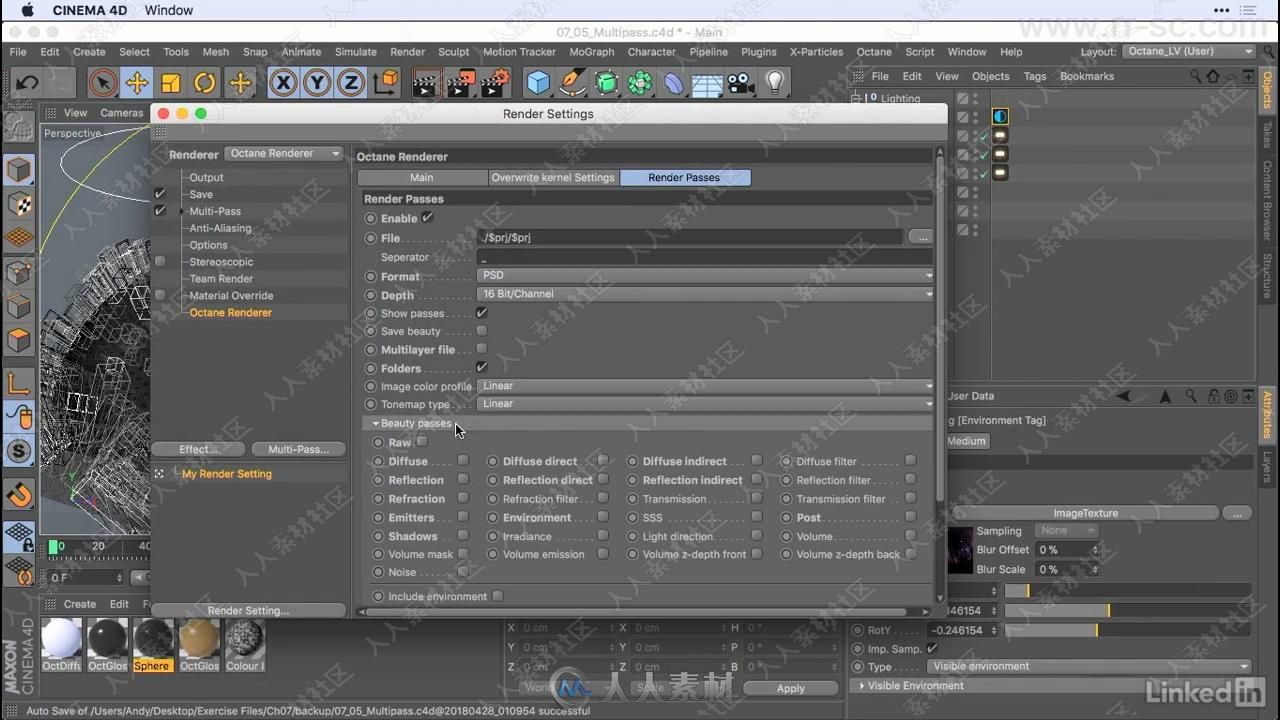This screenshot has width=1280, height=720.
Task: Toggle the Save beauty checkbox
Action: pyautogui.click(x=482, y=331)
